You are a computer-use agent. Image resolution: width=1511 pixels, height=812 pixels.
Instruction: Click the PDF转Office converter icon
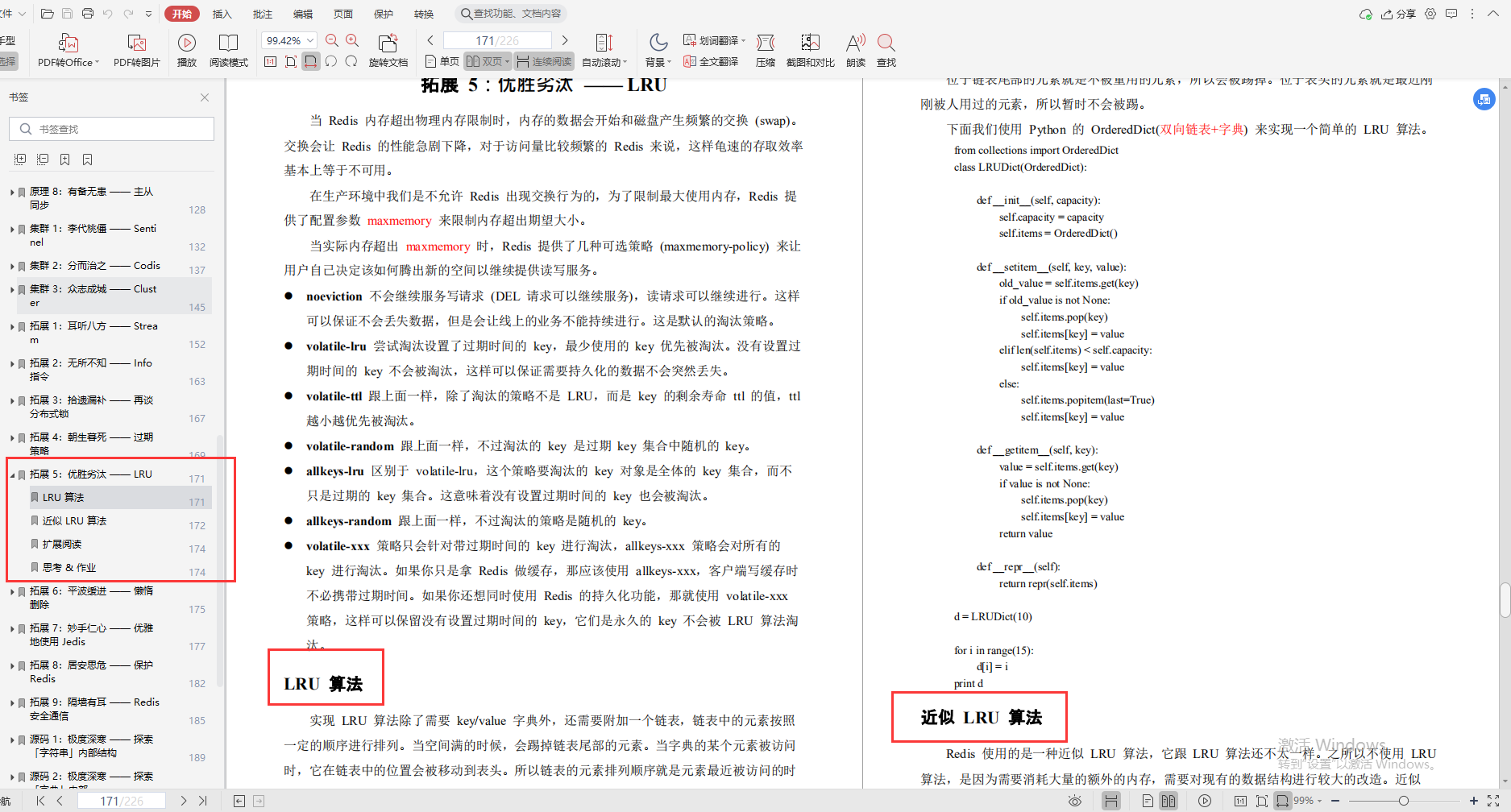pyautogui.click(x=68, y=43)
